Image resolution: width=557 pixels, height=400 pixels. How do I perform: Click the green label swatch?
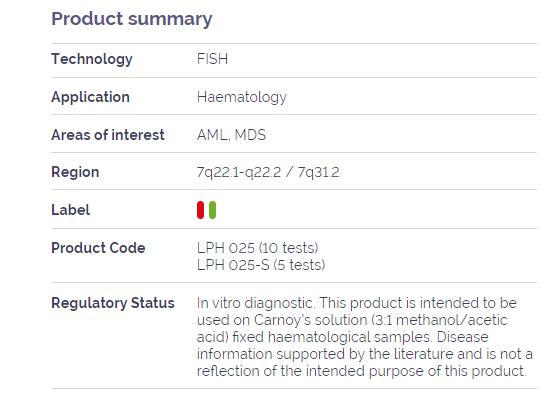212,210
